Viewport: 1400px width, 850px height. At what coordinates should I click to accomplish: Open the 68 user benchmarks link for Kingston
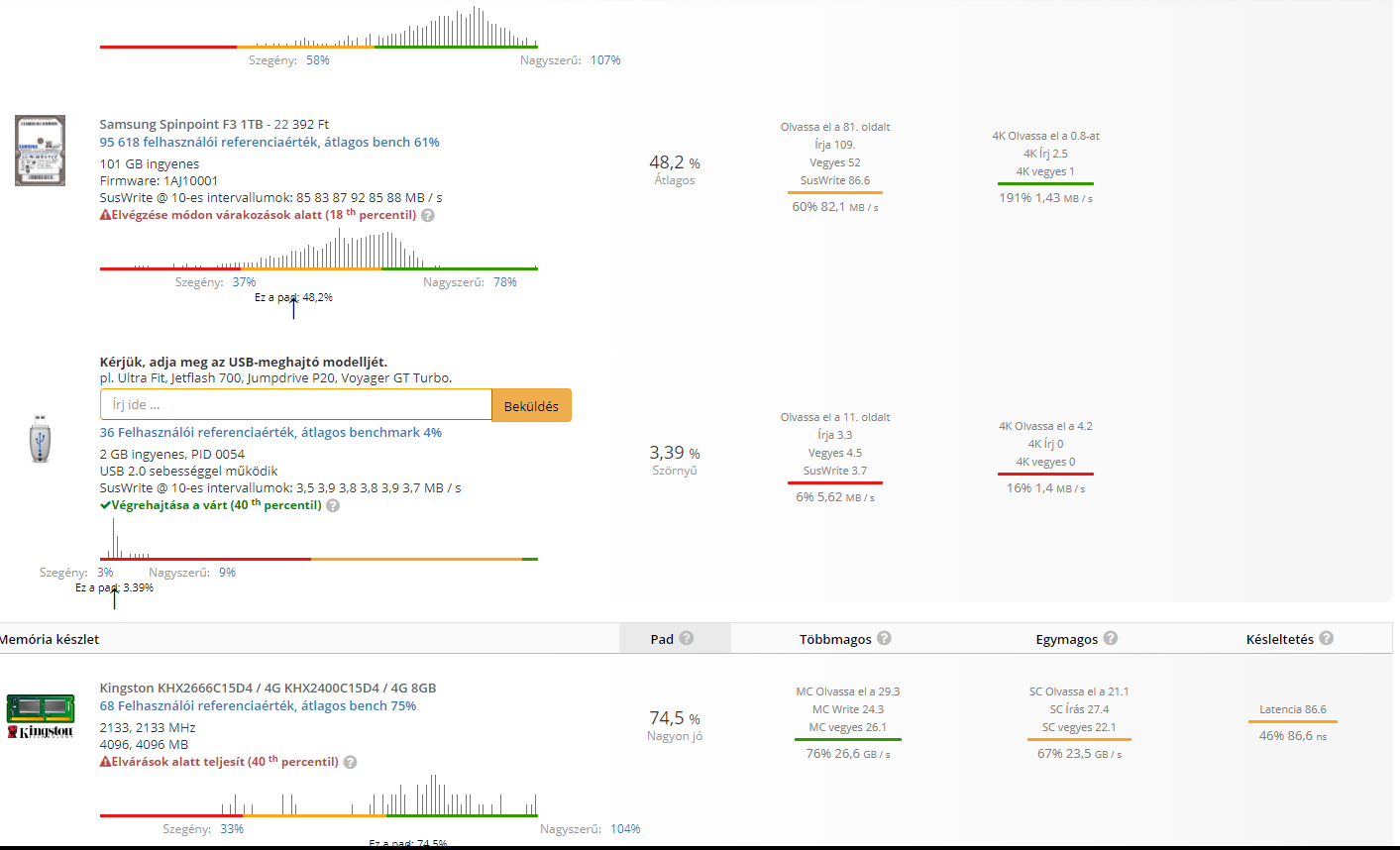click(x=258, y=706)
